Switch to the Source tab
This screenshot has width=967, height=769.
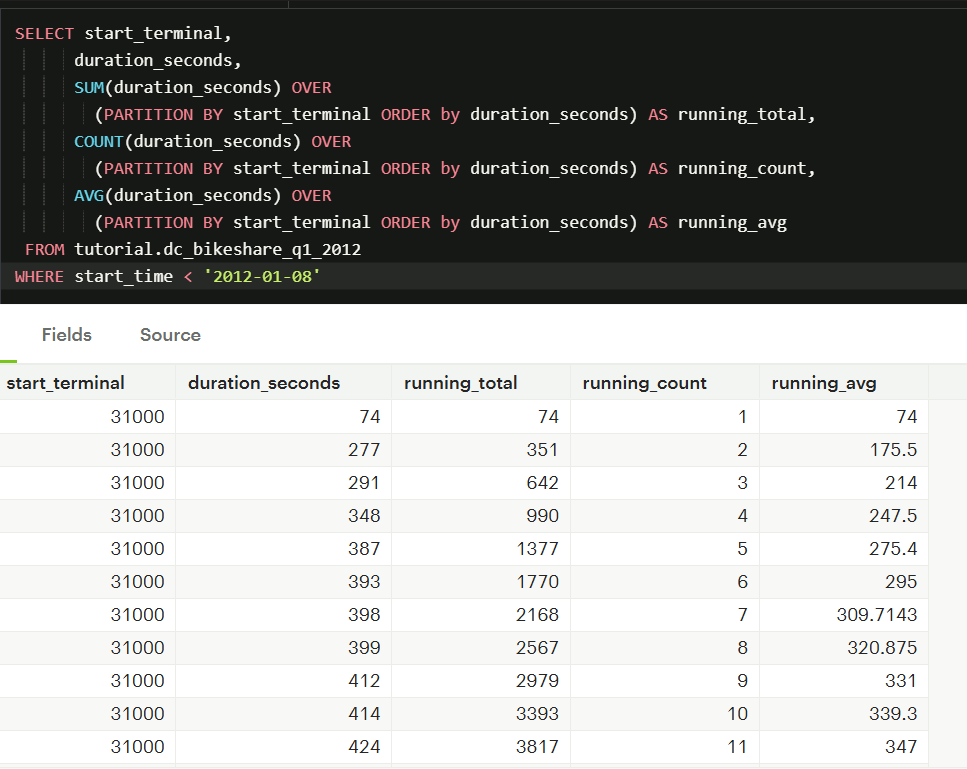tap(170, 335)
